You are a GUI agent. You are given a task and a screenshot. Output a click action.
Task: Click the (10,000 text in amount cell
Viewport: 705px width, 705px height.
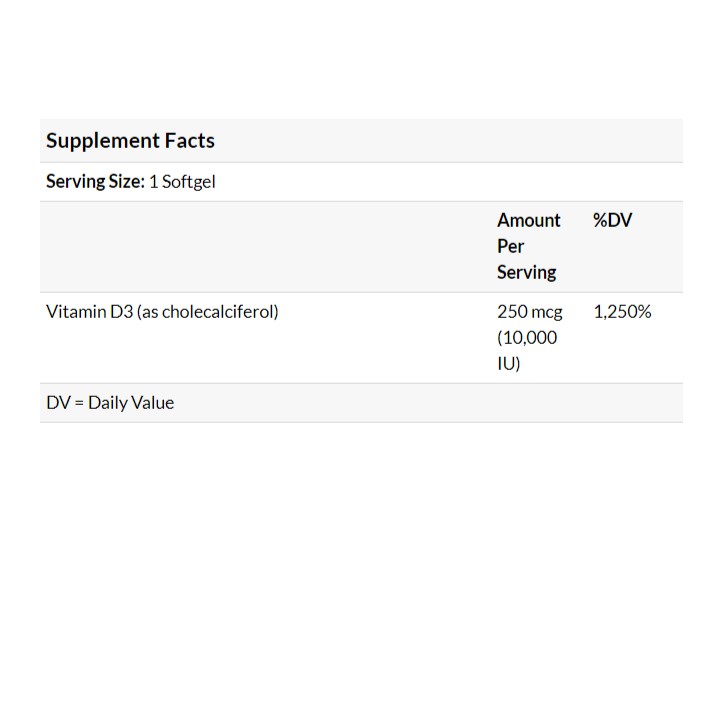click(x=526, y=337)
